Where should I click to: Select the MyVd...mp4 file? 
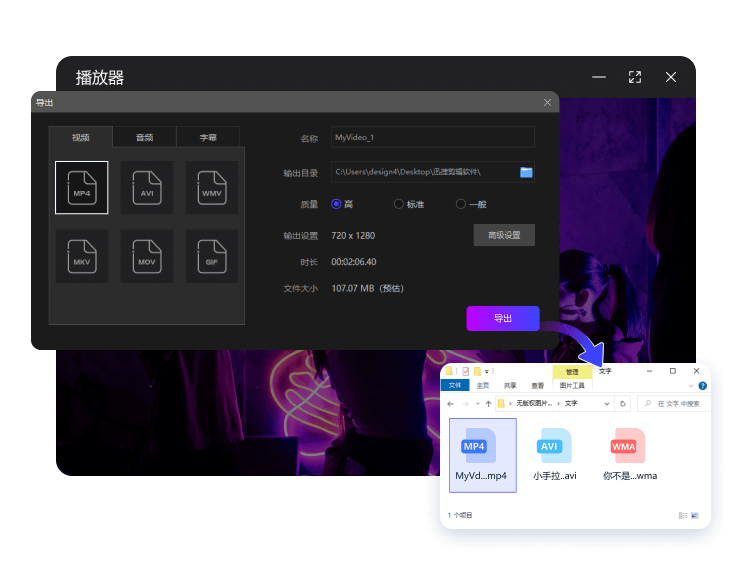483,455
